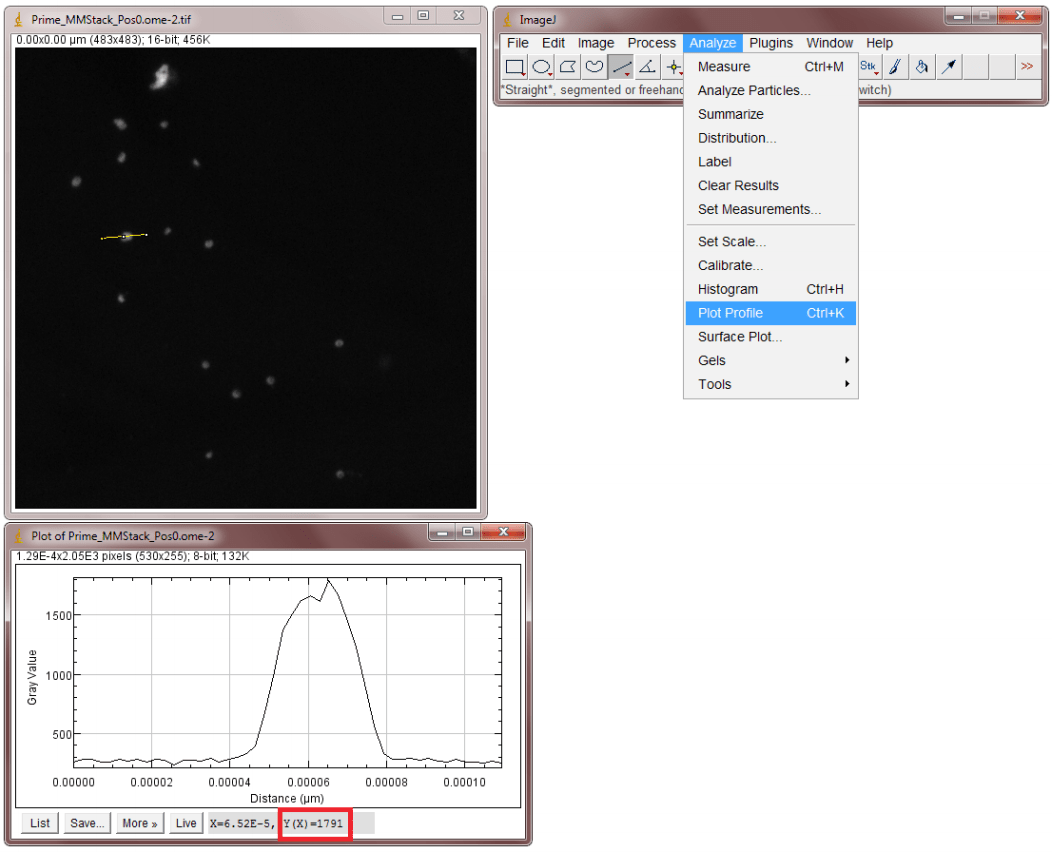Screen dimensions: 1054x853
Task: Select the Brush tool in ImageJ toolbar
Action: pos(895,67)
